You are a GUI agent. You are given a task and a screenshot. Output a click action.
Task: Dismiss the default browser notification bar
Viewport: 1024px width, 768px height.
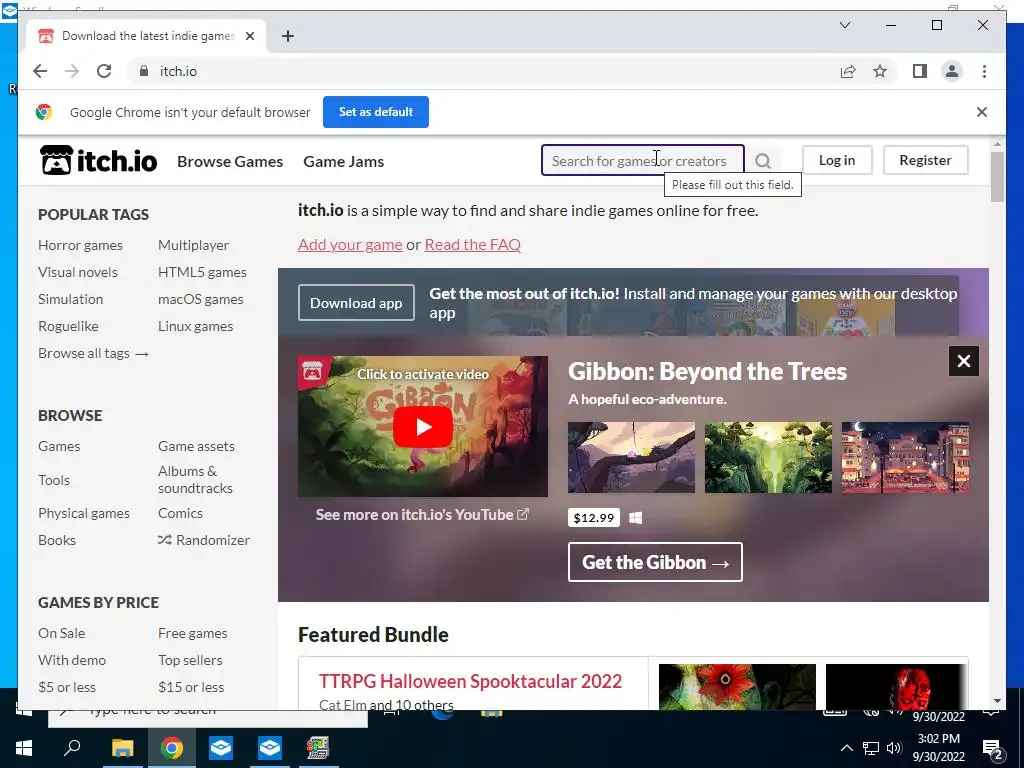(982, 112)
